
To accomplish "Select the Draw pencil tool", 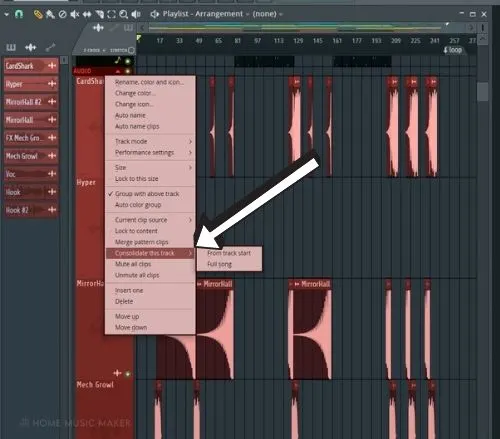I will [38, 14].
